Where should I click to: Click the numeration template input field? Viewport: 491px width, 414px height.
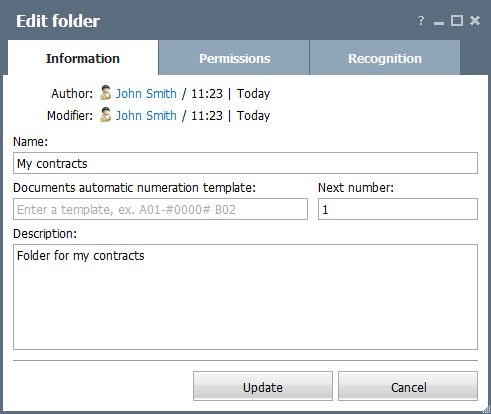[x=160, y=209]
